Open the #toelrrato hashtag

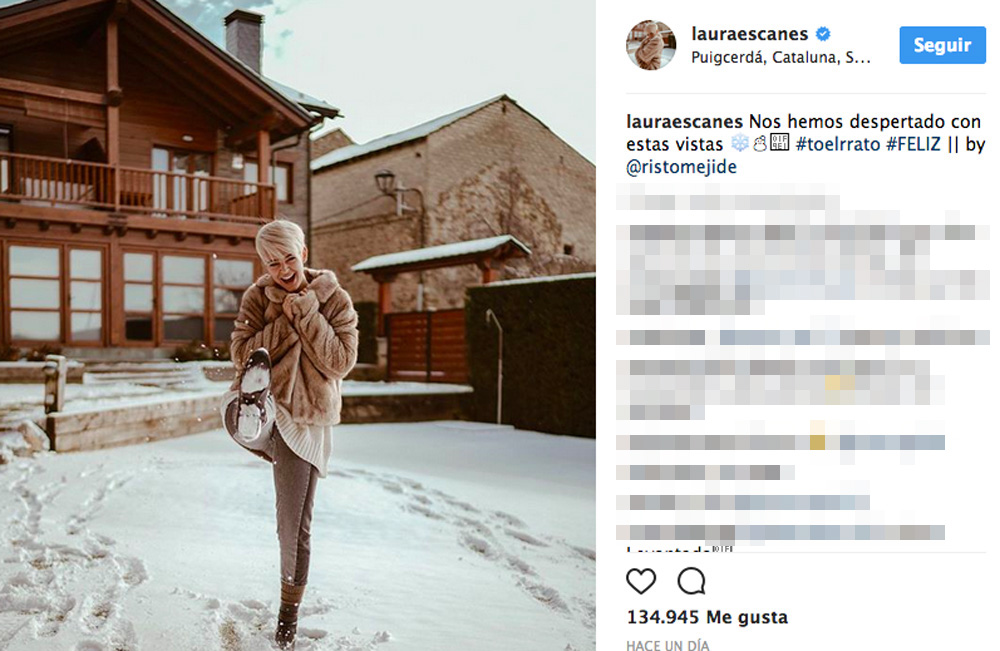pos(838,145)
